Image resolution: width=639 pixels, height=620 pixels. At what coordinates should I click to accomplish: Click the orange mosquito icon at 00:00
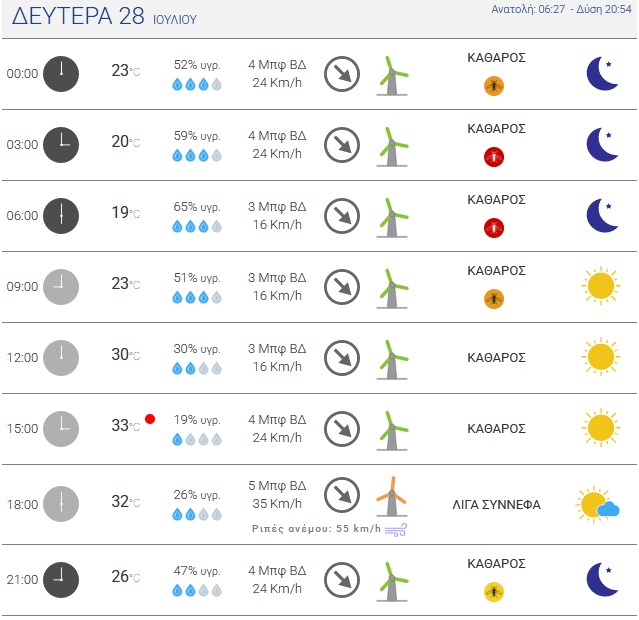(494, 86)
